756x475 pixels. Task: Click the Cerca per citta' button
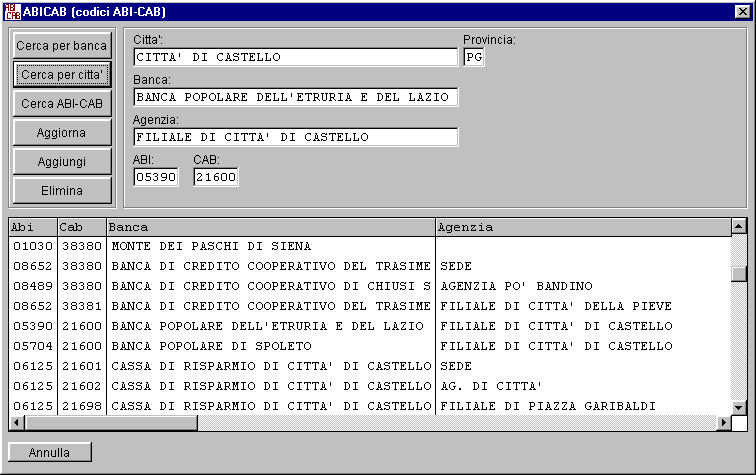(62, 75)
